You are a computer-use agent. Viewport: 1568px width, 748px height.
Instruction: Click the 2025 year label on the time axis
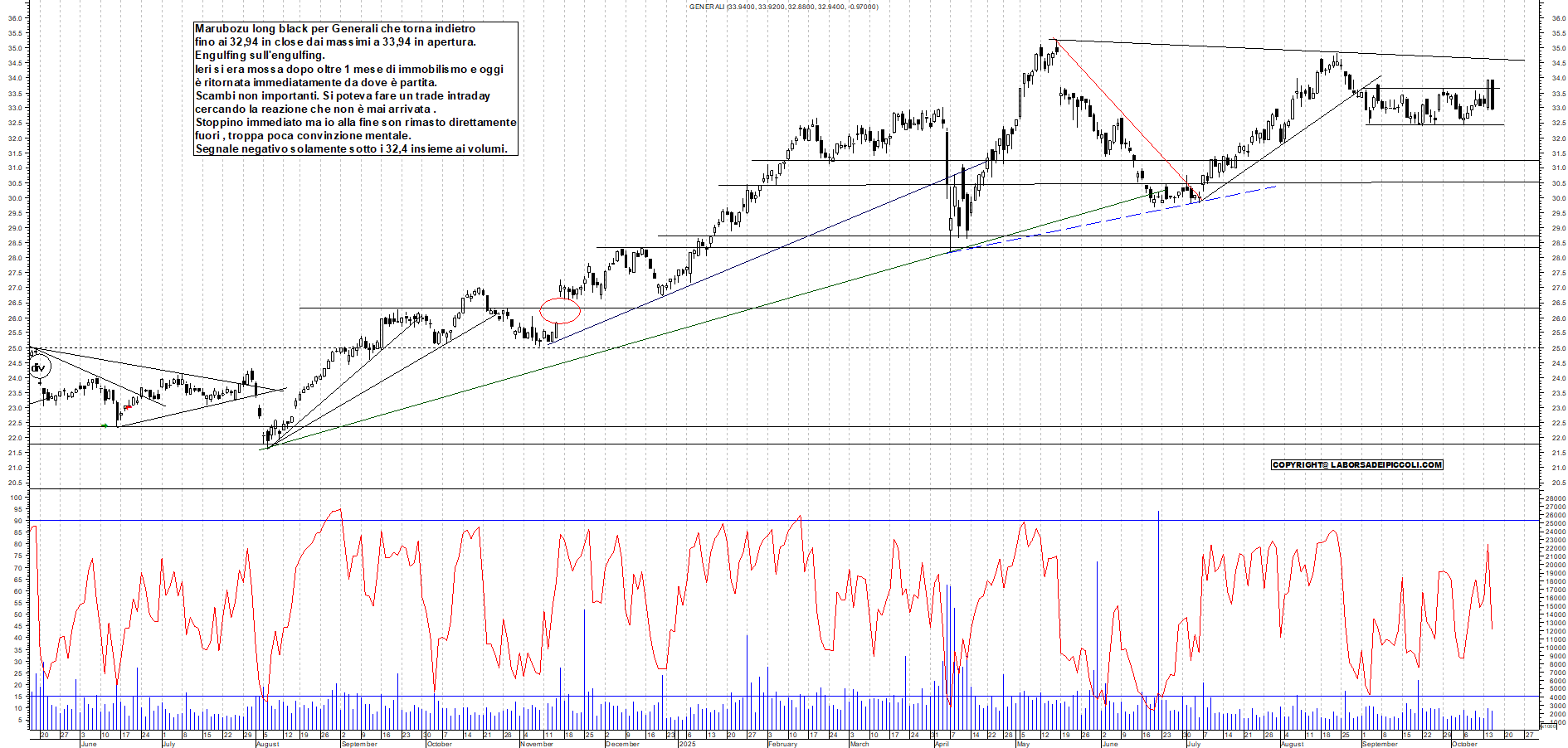[x=687, y=744]
